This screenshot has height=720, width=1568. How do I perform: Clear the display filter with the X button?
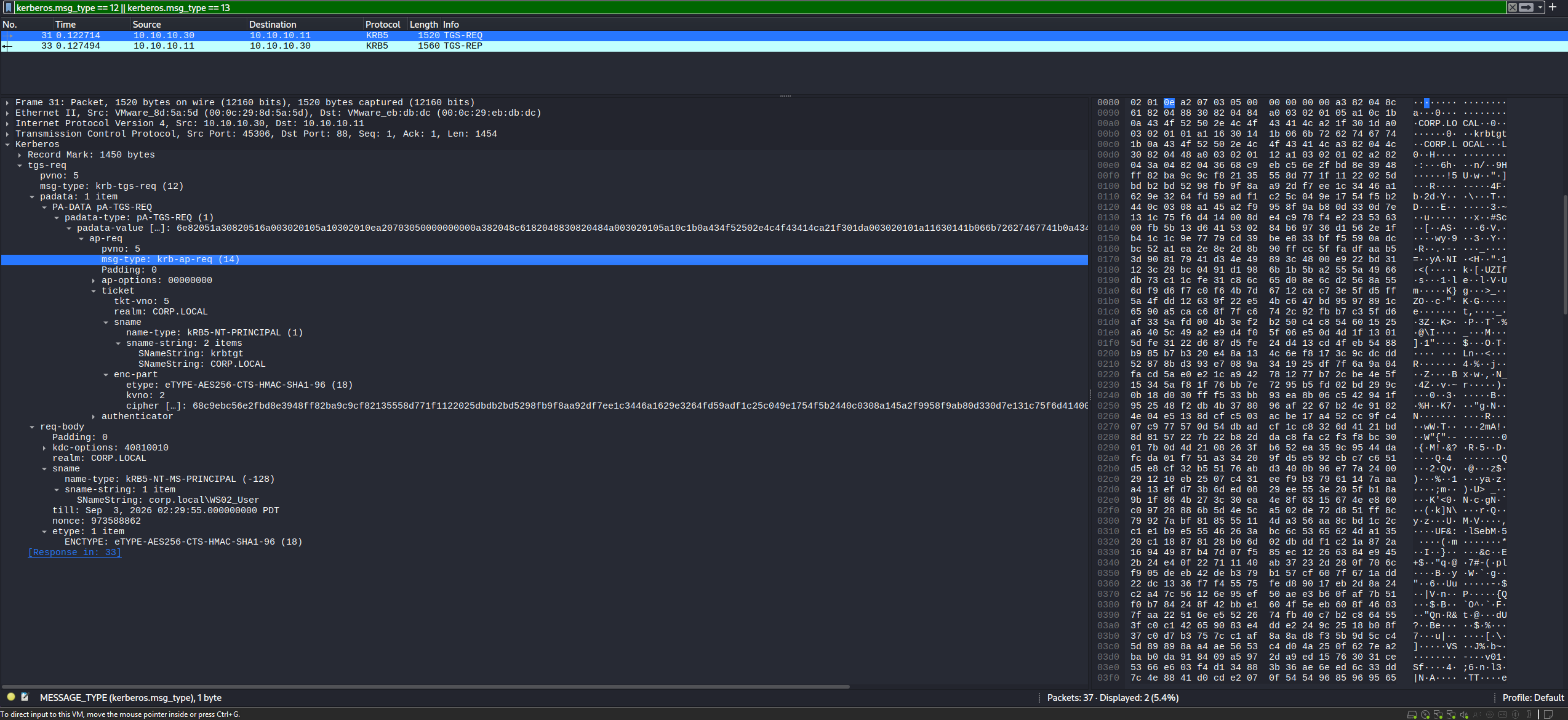1512,7
